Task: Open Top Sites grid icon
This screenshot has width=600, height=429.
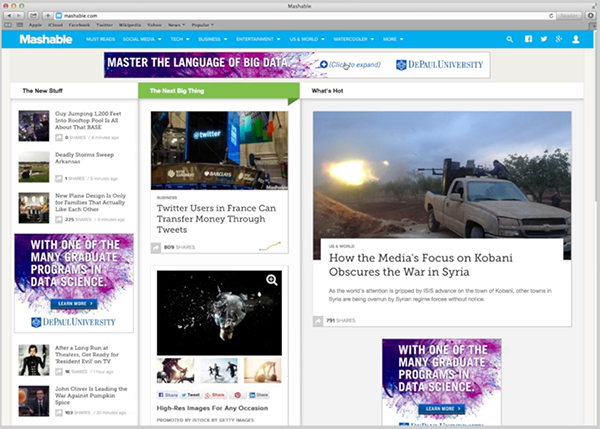Action: point(20,25)
